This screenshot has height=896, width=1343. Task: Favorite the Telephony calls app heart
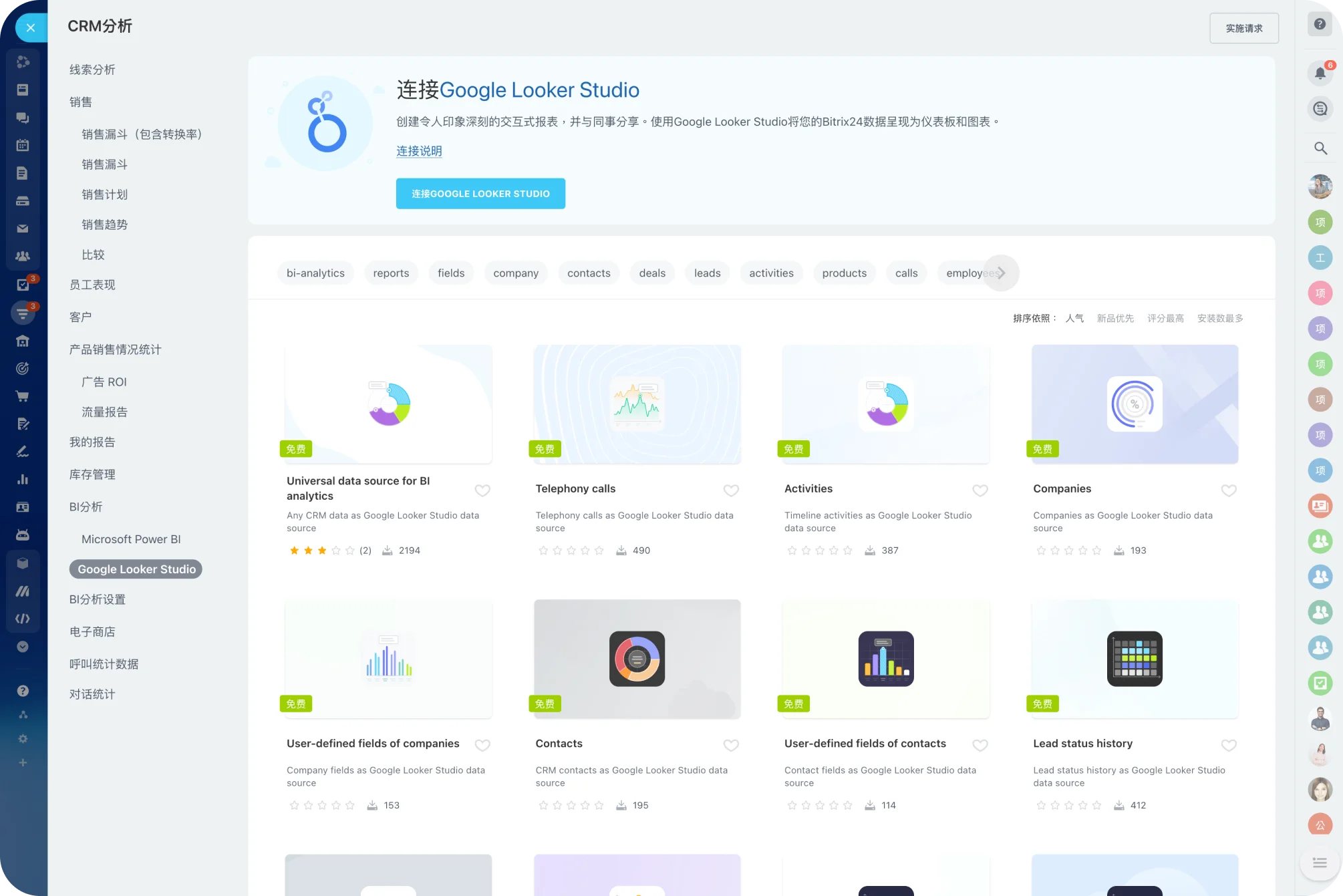731,490
